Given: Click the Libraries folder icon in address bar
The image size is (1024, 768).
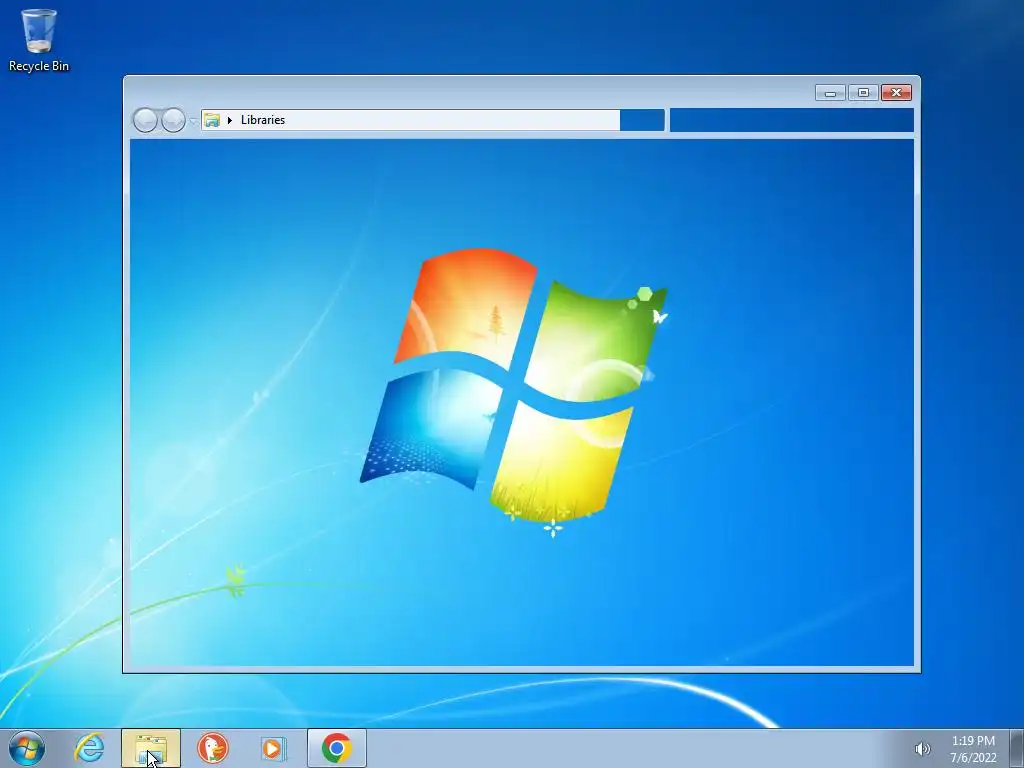Looking at the screenshot, I should coord(212,120).
